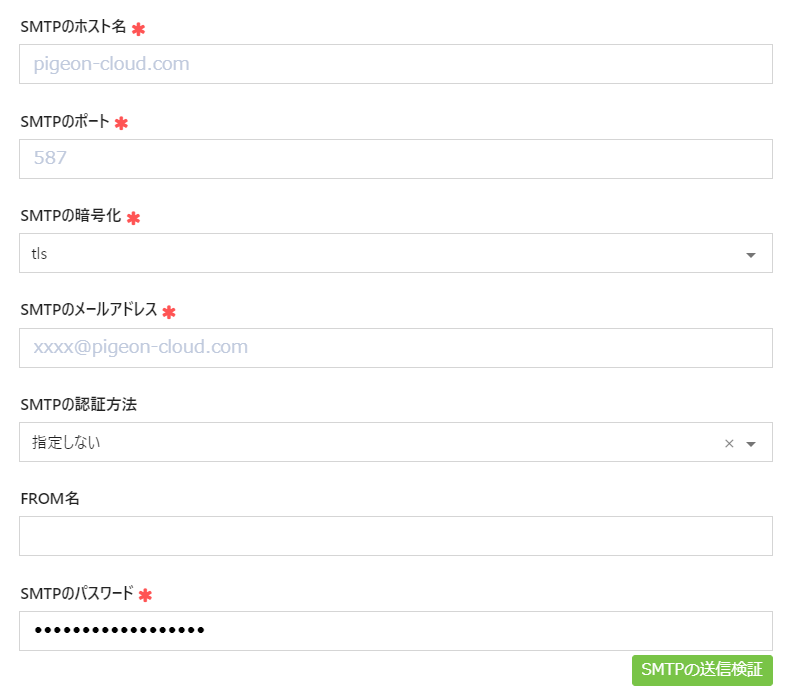This screenshot has height=700, width=799.
Task: Focus the SMTP port field showing 587
Action: click(x=396, y=159)
